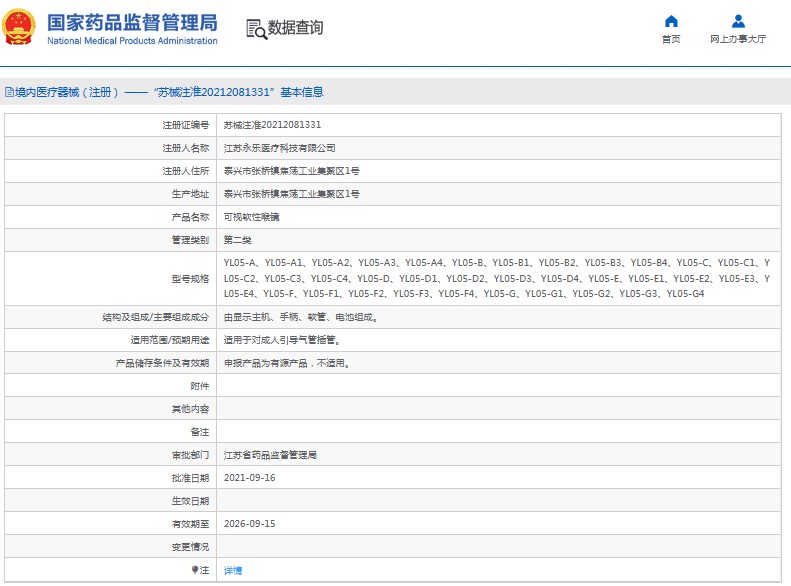791x586 pixels.
Task: Click the 生产地址 address value
Action: tap(292, 194)
